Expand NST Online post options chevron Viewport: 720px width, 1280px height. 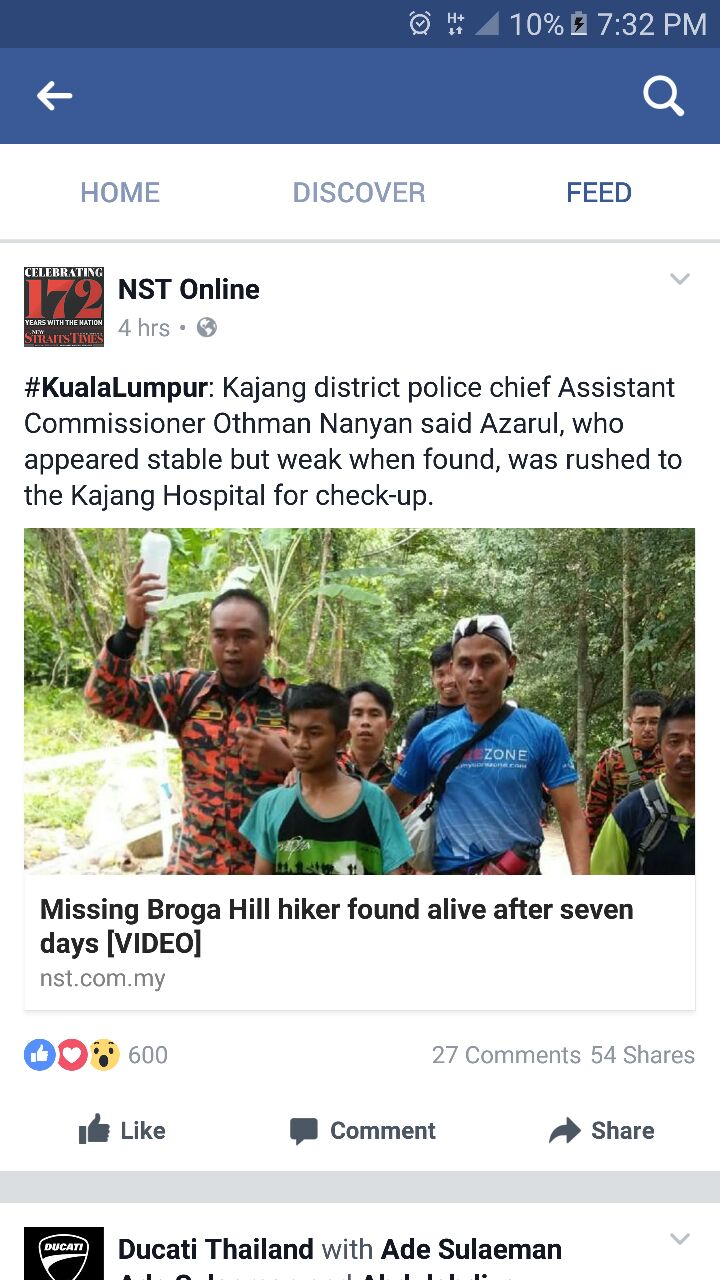click(680, 279)
